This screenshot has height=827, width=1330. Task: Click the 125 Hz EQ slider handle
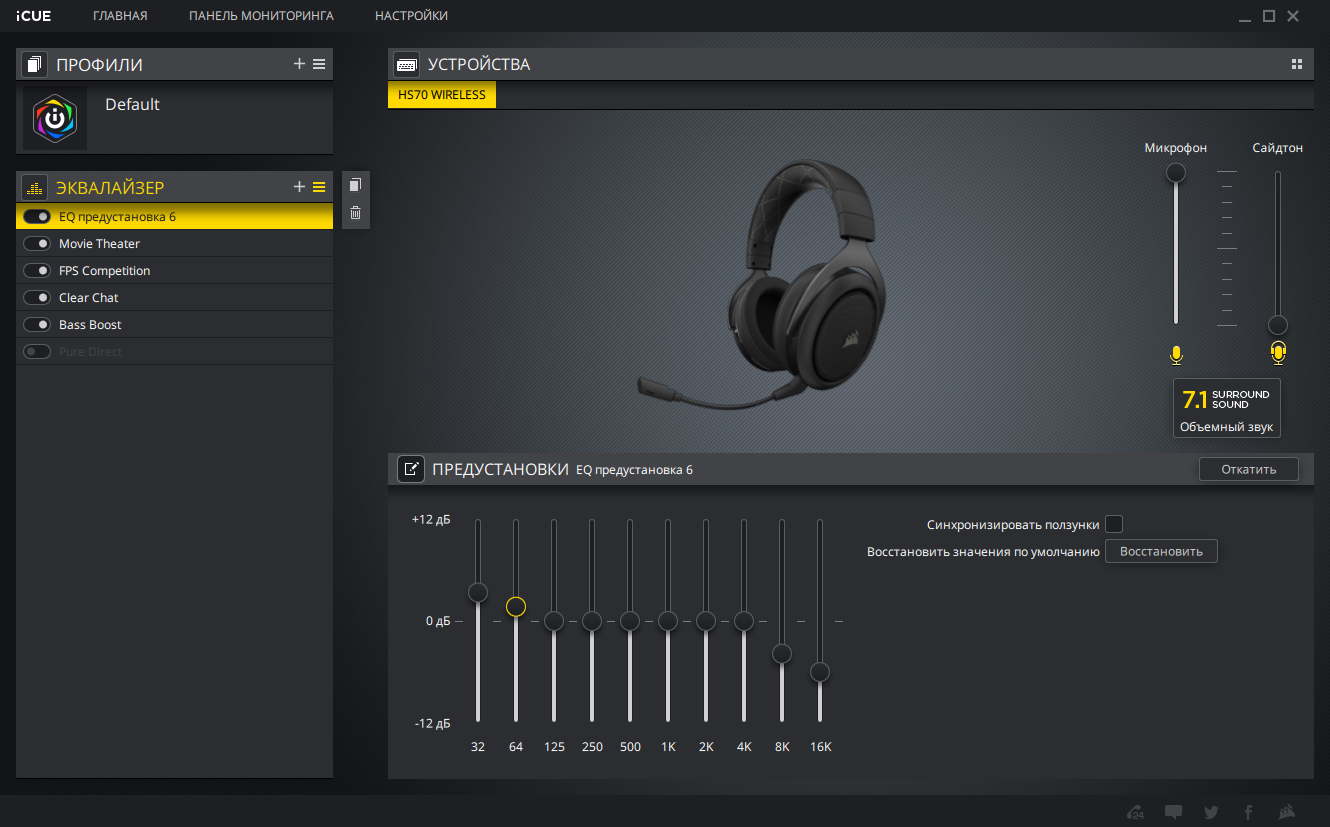click(x=554, y=621)
